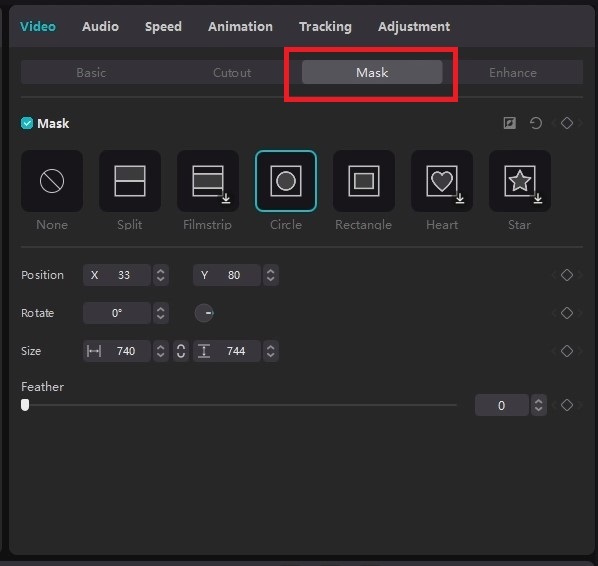598x566 pixels.
Task: Click the Rotate stepper arrows
Action: click(x=161, y=313)
